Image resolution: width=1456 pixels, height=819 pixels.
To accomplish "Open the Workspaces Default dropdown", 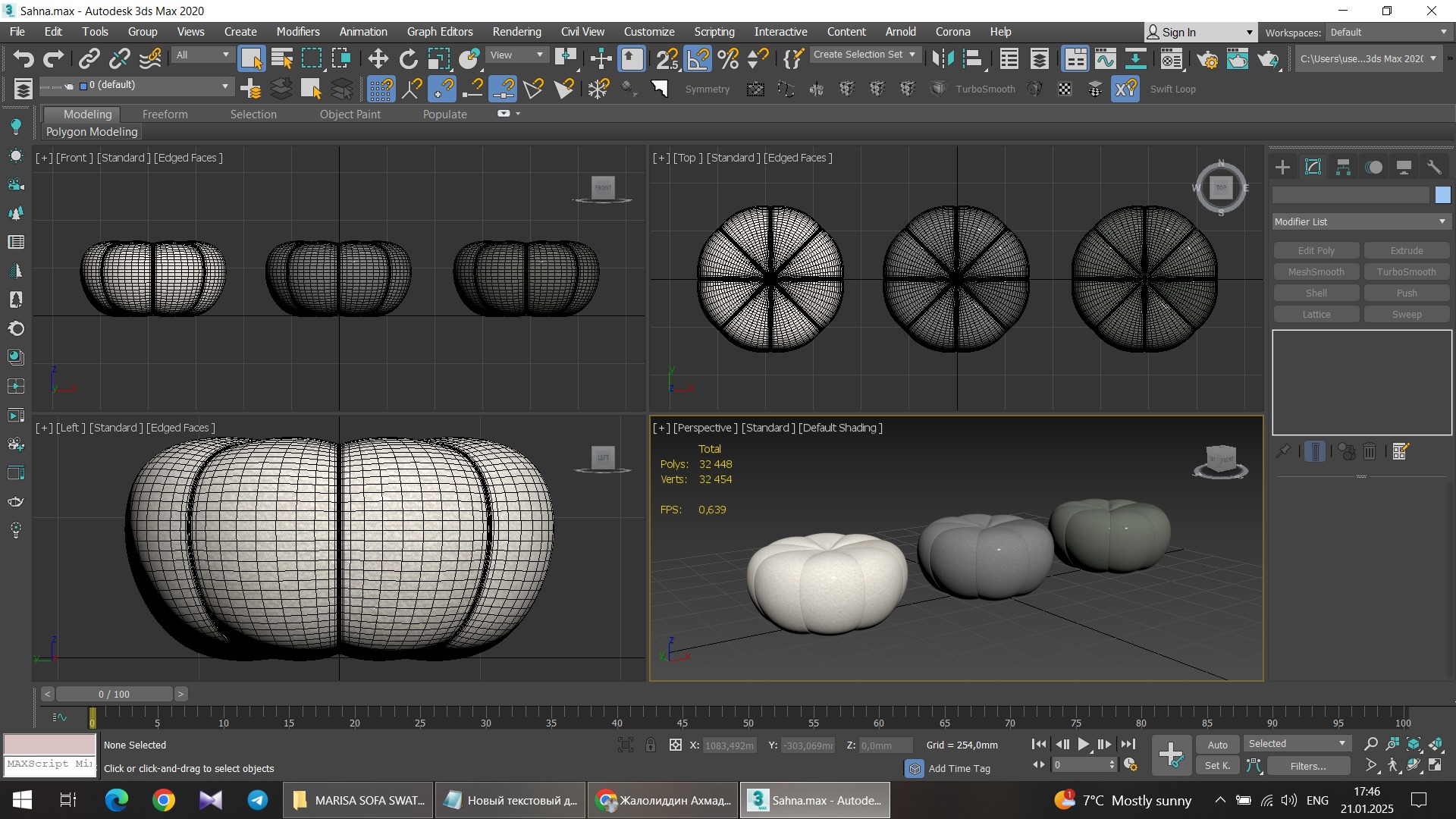I will point(1389,33).
